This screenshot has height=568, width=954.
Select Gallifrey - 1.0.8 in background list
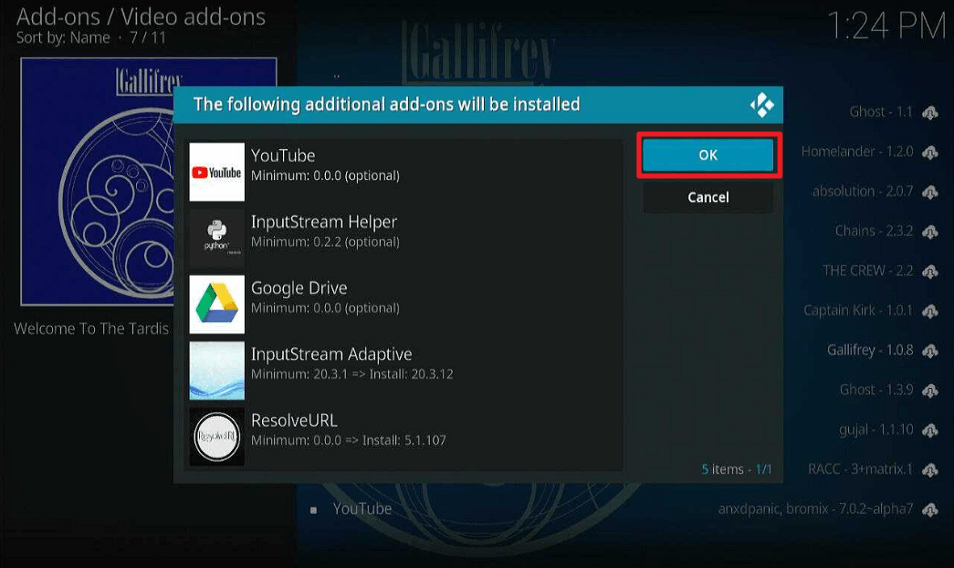point(870,350)
